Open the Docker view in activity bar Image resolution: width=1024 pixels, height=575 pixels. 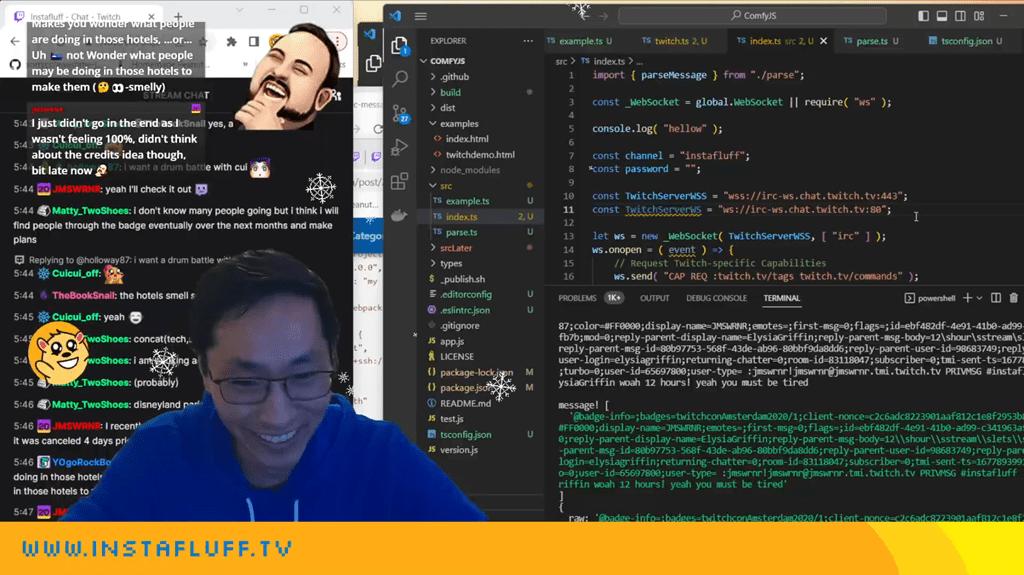(399, 214)
